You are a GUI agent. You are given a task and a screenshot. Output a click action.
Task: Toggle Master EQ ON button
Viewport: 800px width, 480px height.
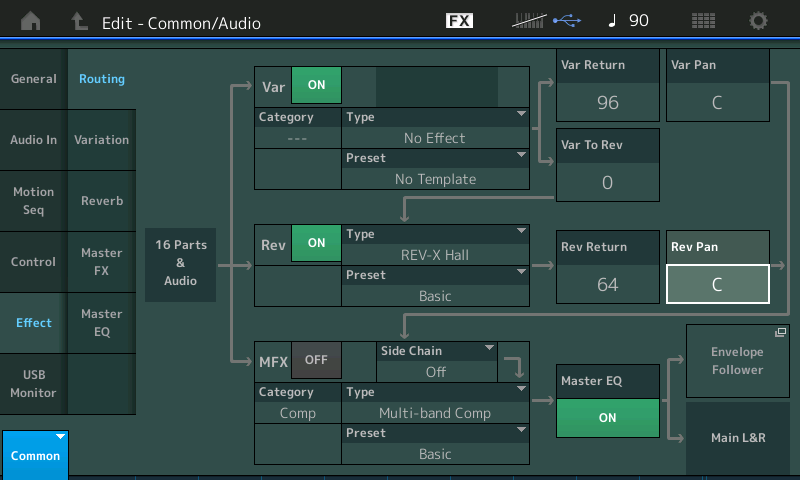click(608, 418)
